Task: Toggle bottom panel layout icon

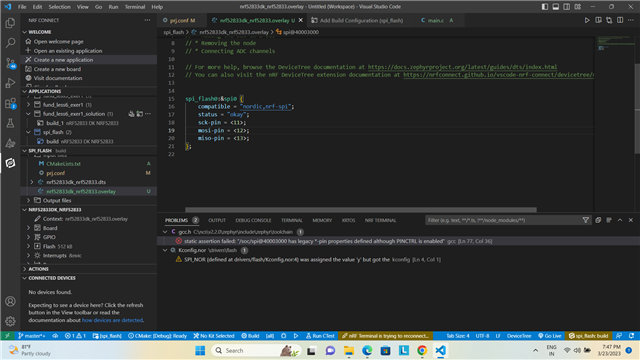Action: (556, 7)
